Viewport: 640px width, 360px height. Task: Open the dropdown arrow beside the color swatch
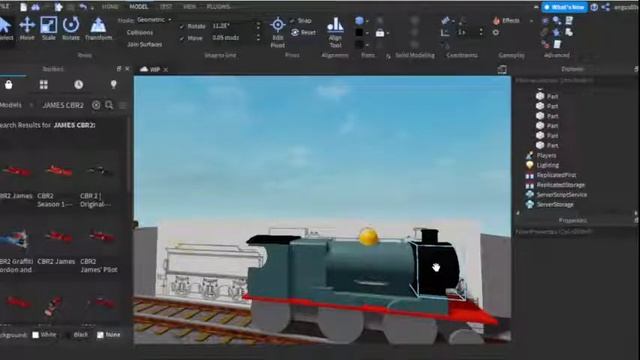367,33
